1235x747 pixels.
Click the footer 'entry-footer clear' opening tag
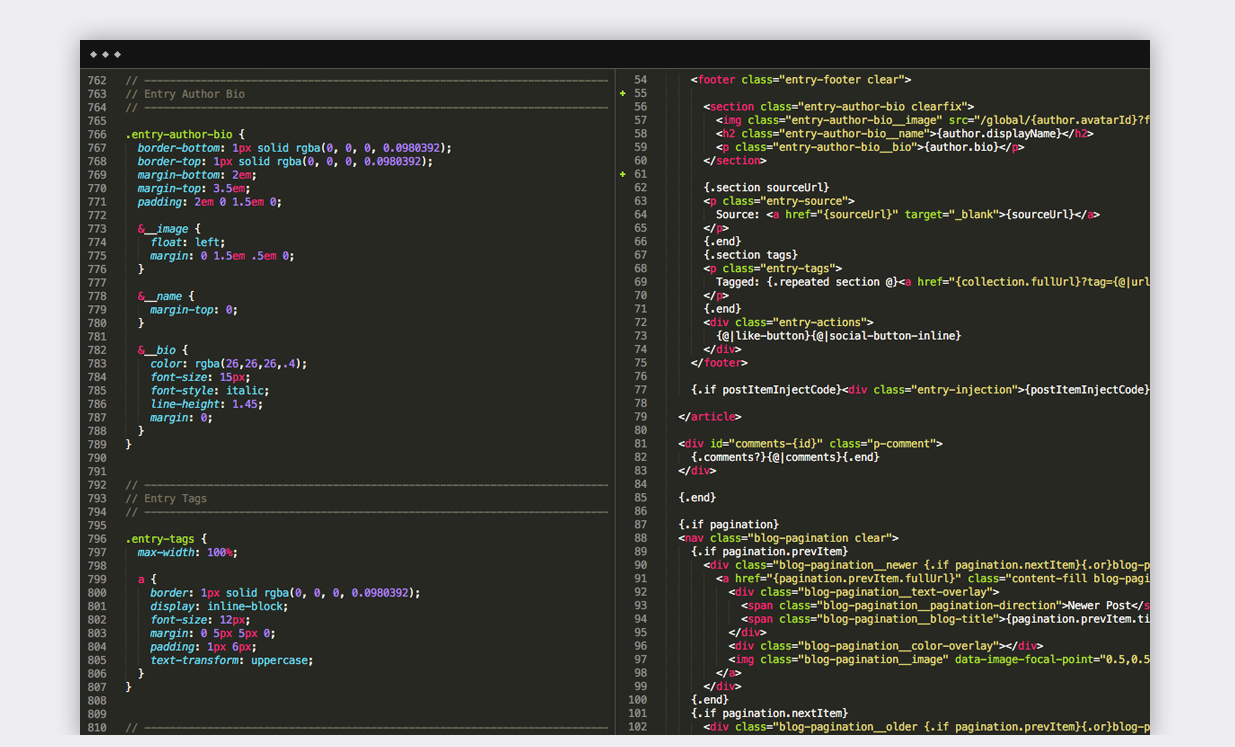(801, 80)
